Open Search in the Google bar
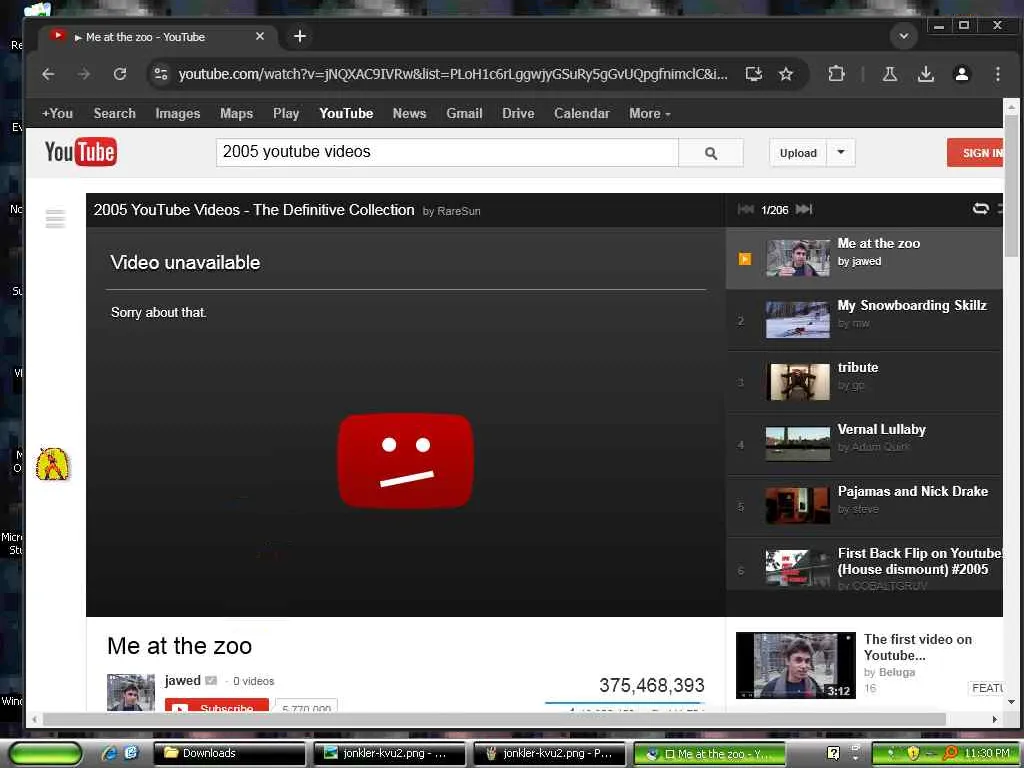This screenshot has height=768, width=1024. (x=114, y=114)
